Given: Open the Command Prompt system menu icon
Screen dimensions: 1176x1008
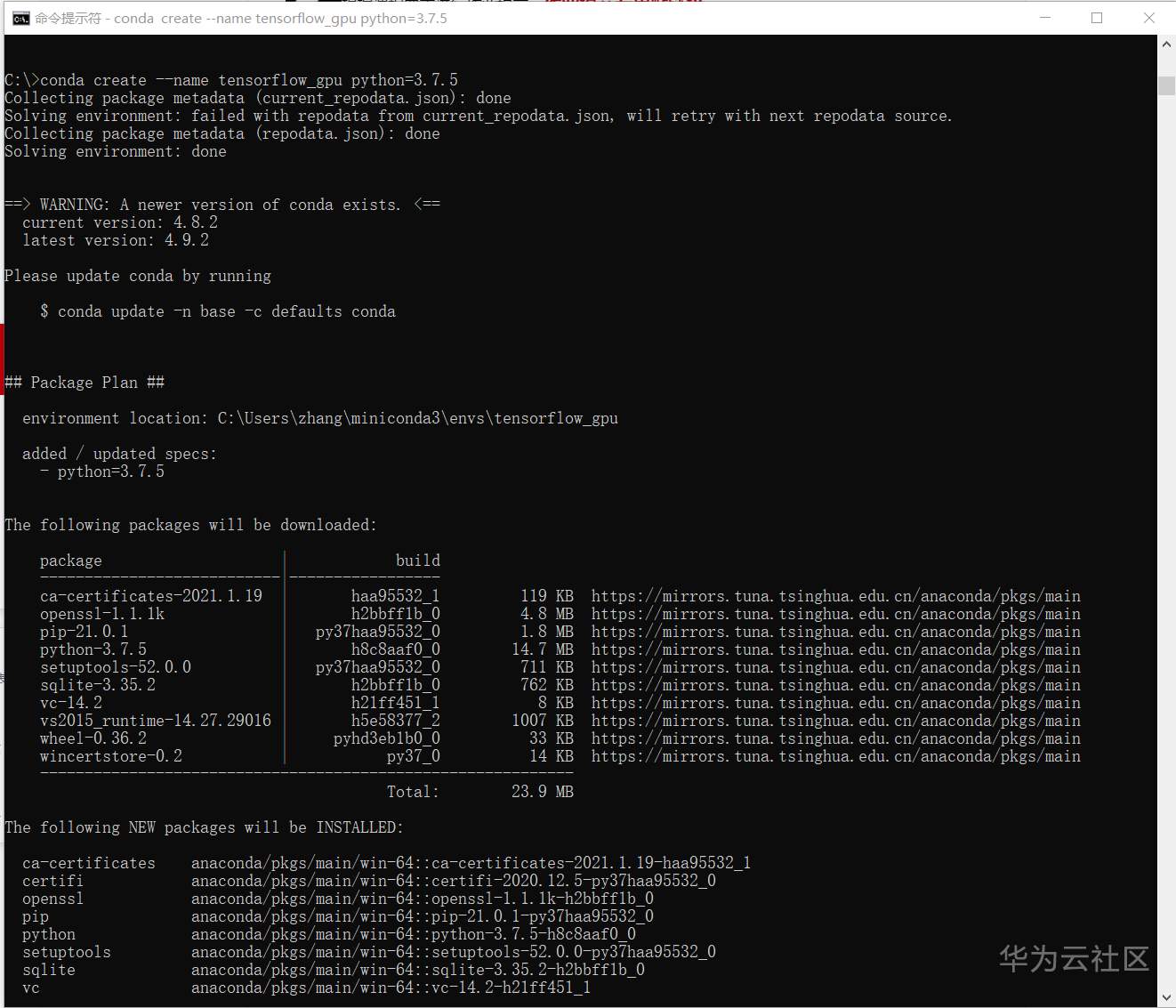Looking at the screenshot, I should pos(21,18).
